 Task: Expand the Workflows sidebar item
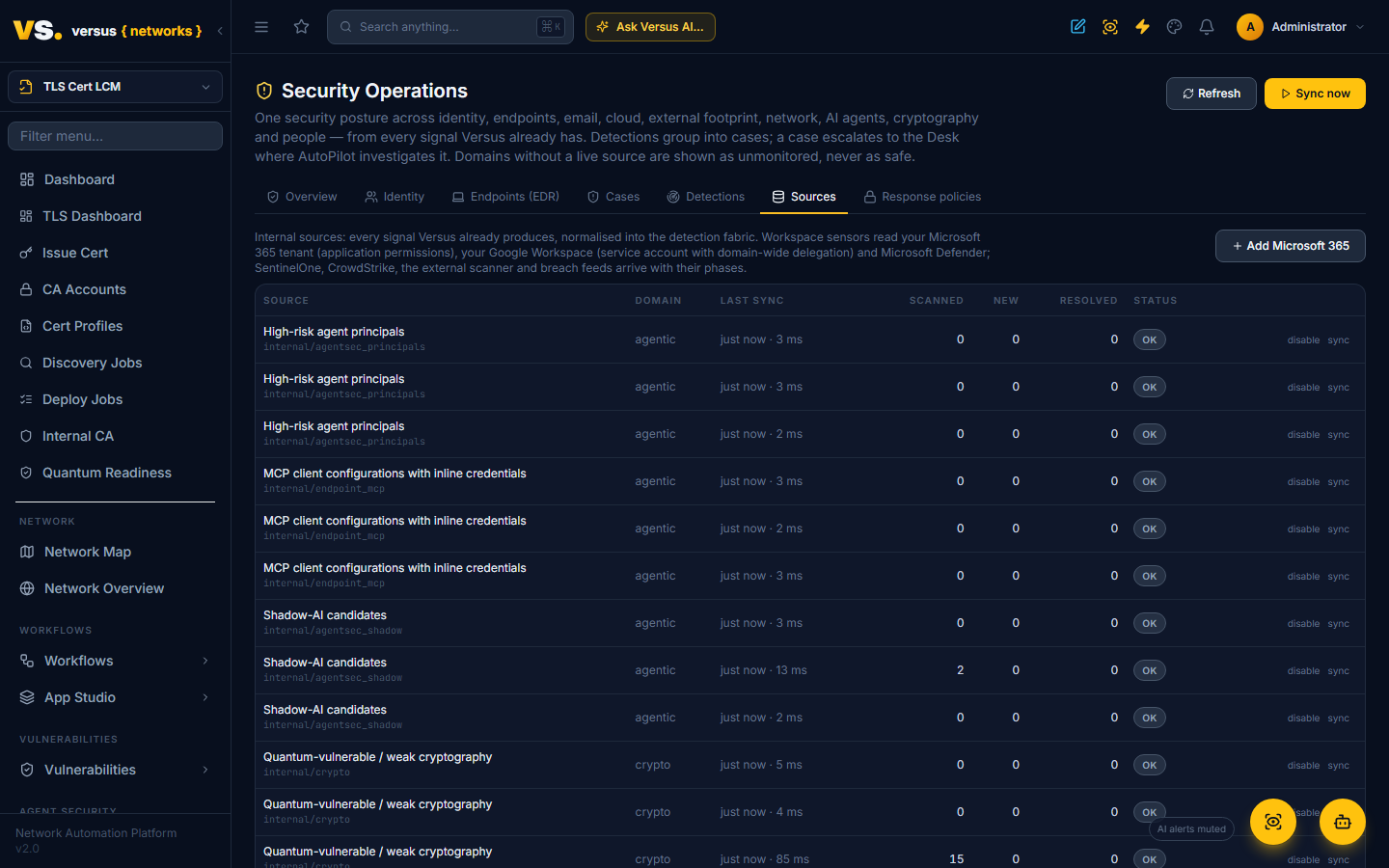pos(115,661)
